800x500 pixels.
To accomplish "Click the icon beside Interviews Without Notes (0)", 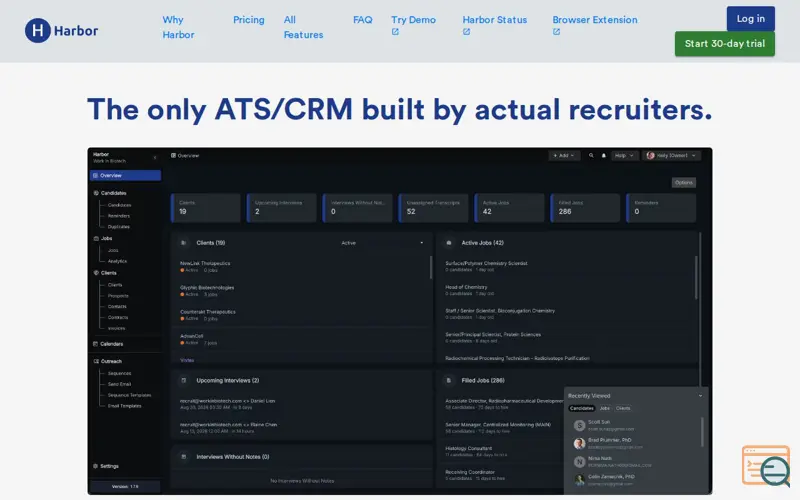I will point(184,457).
